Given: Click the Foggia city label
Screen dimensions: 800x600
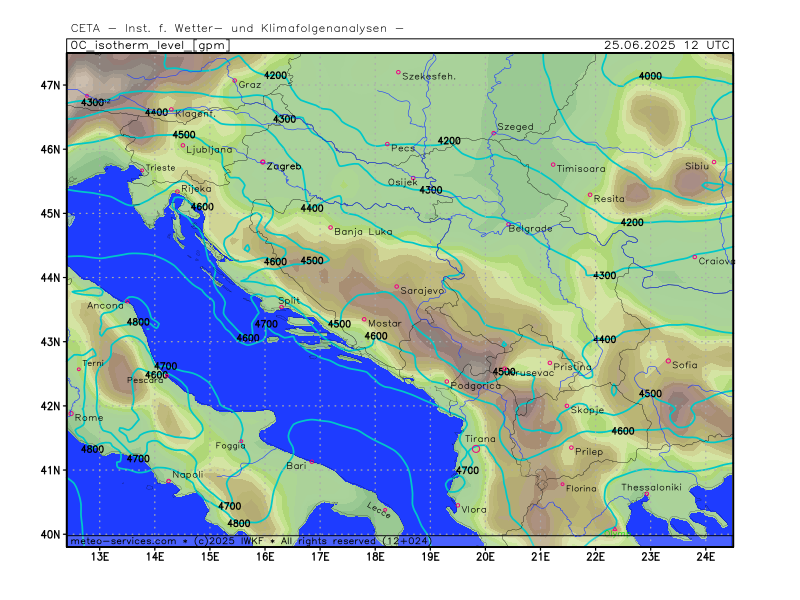Looking at the screenshot, I should tap(231, 446).
